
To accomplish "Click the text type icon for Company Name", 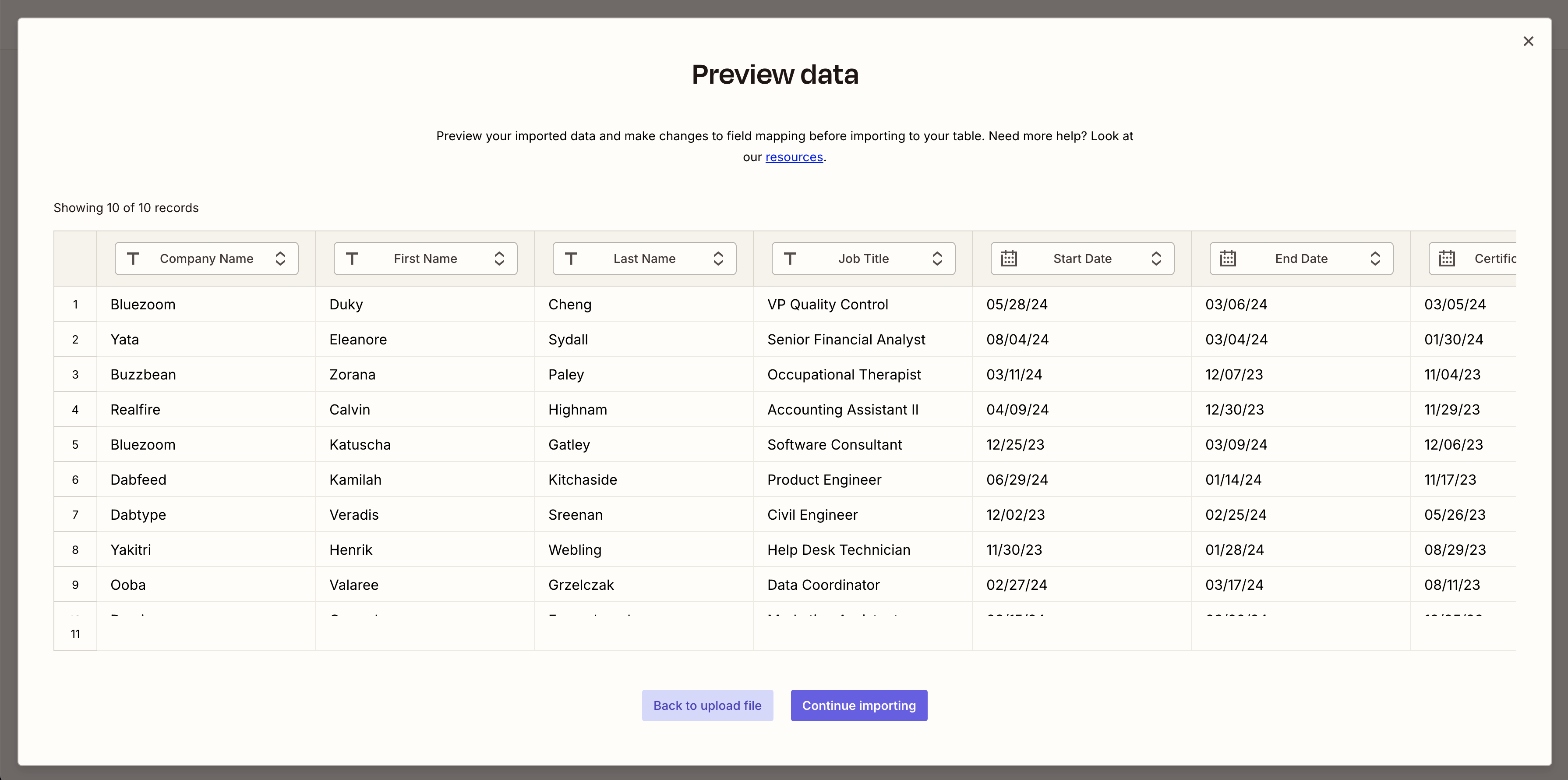I will (133, 259).
